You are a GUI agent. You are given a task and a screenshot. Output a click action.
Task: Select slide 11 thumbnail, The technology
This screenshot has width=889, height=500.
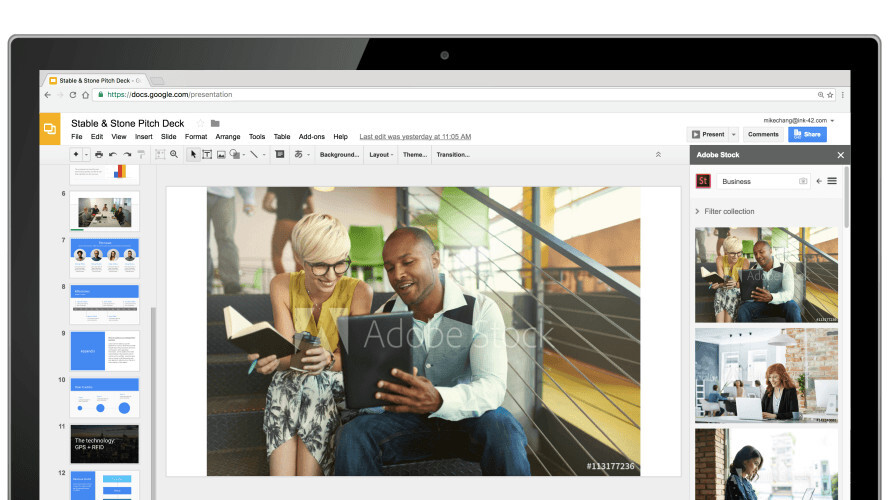(x=104, y=443)
